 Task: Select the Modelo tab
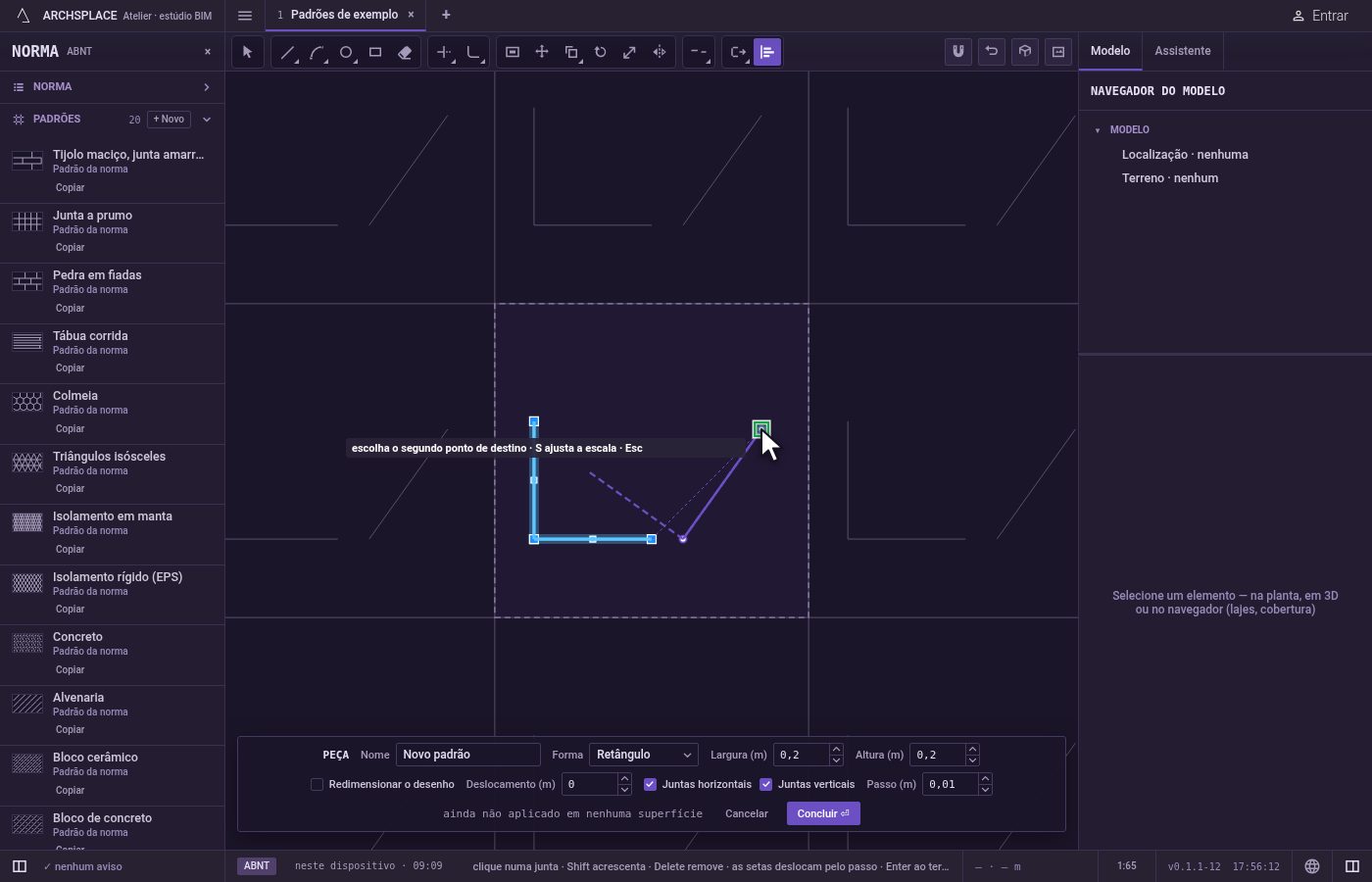(1110, 51)
